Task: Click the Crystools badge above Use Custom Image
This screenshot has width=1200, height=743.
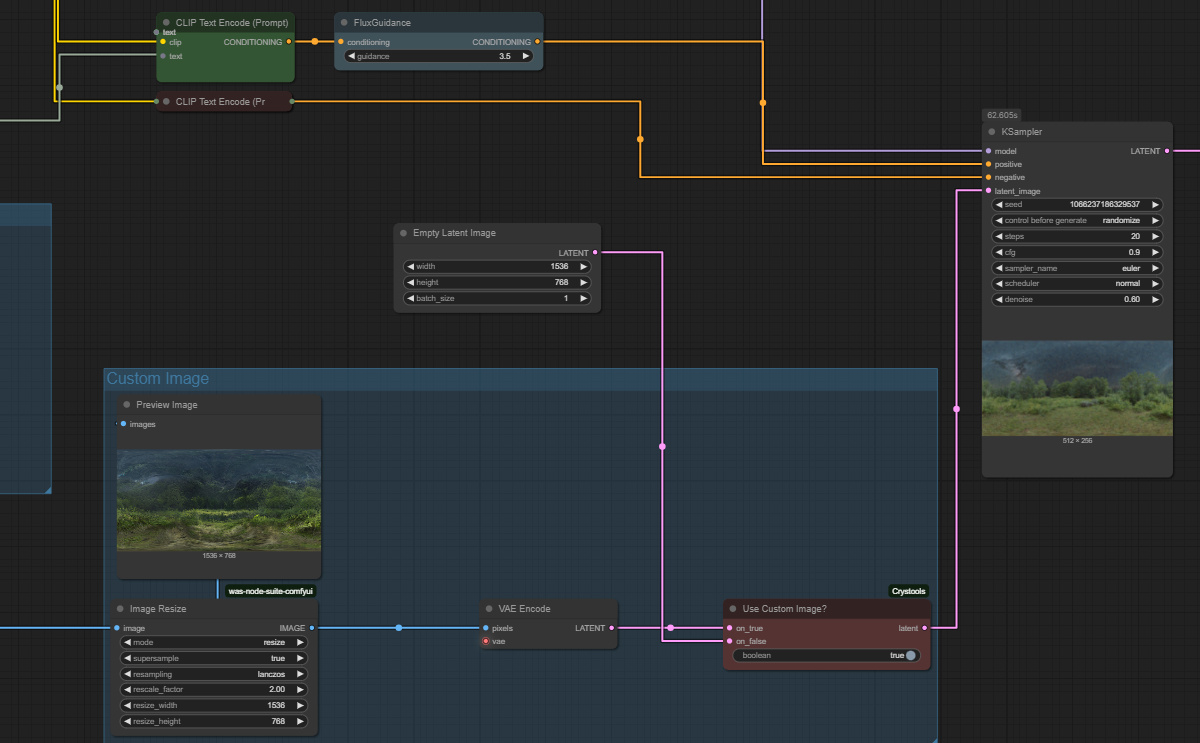Action: point(908,591)
